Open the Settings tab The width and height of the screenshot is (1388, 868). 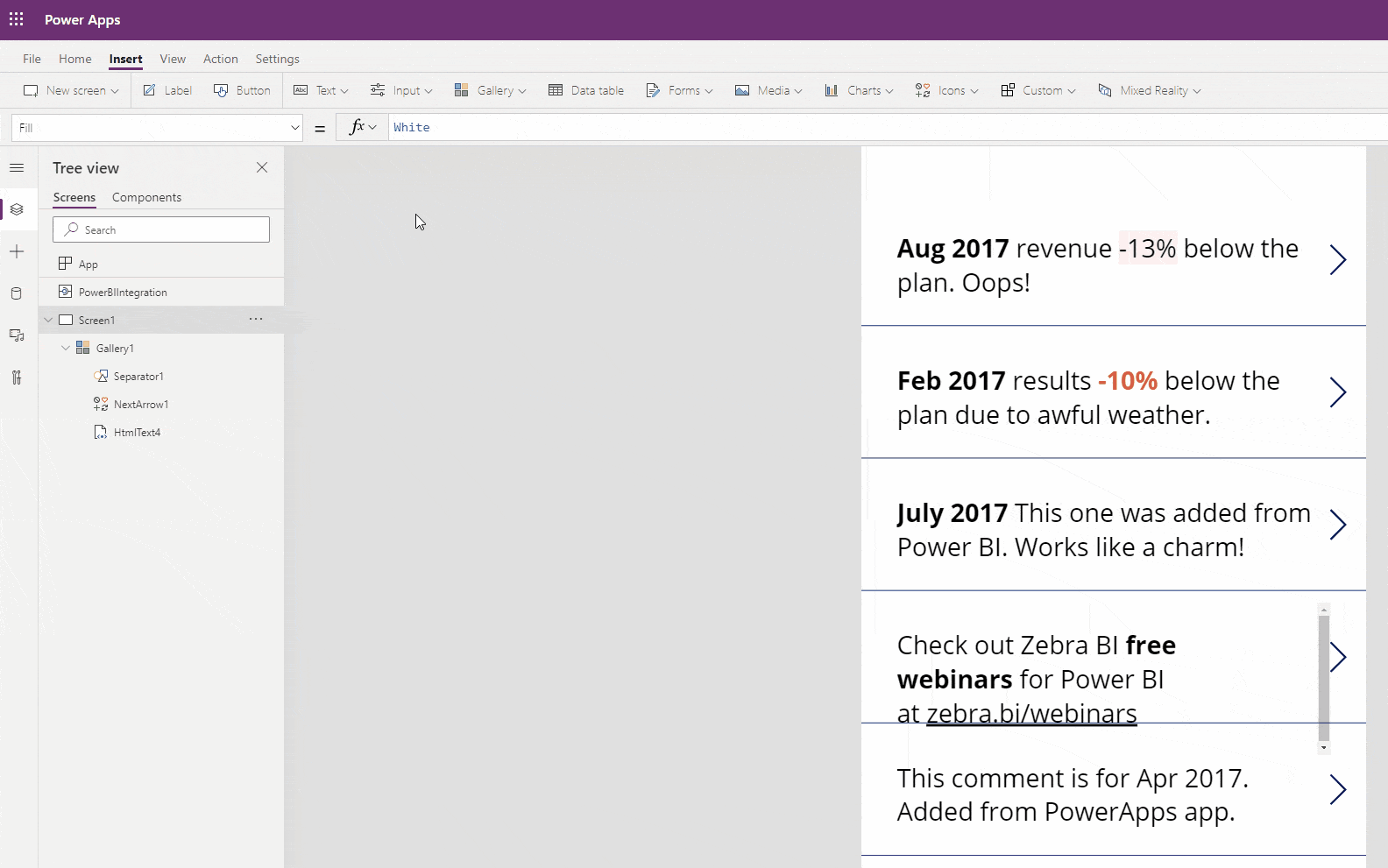tap(277, 59)
